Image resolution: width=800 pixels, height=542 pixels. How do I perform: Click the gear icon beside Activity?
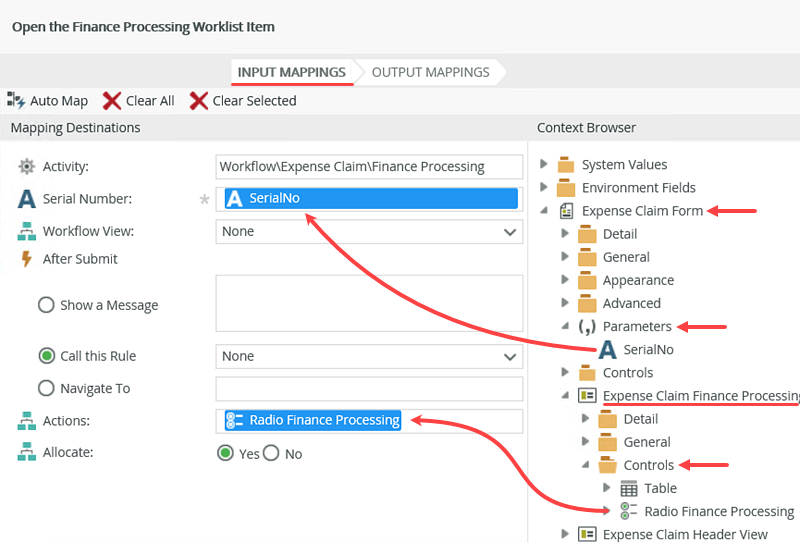pos(27,166)
